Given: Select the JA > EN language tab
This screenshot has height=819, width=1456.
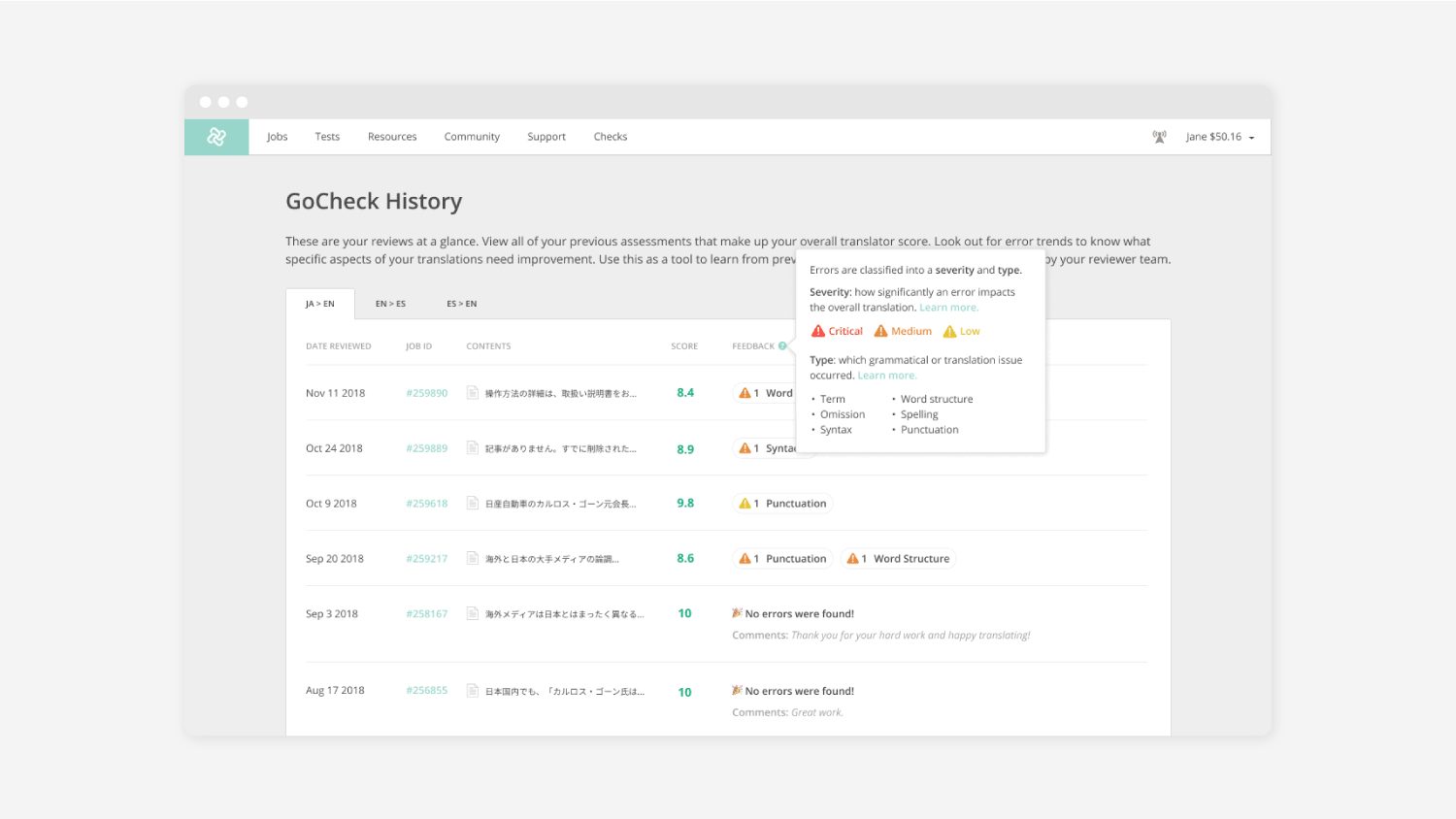Looking at the screenshot, I should pyautogui.click(x=320, y=304).
